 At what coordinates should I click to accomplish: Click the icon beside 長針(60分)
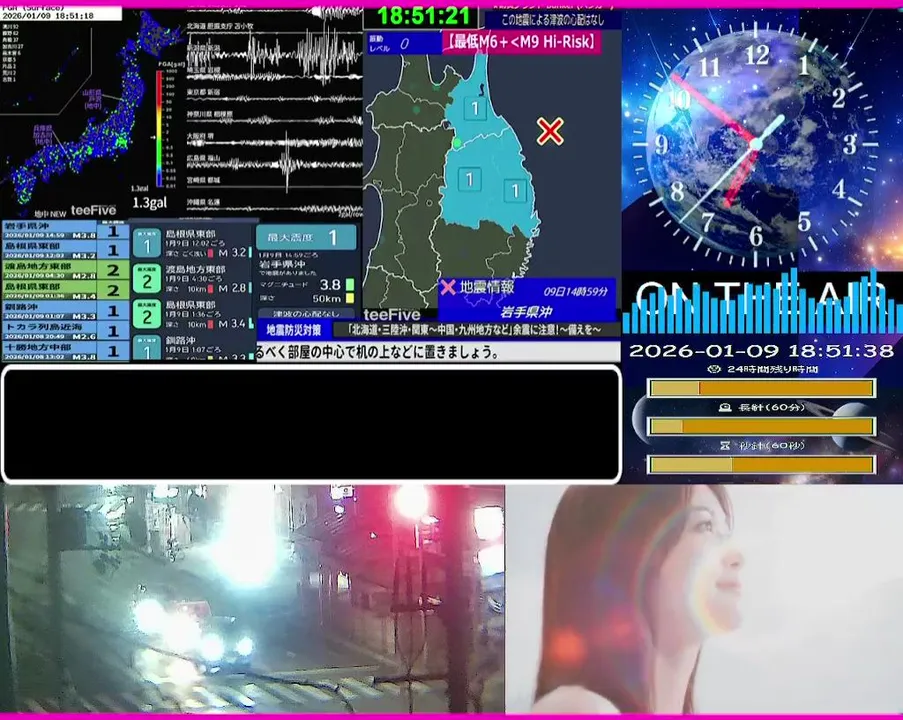click(725, 407)
